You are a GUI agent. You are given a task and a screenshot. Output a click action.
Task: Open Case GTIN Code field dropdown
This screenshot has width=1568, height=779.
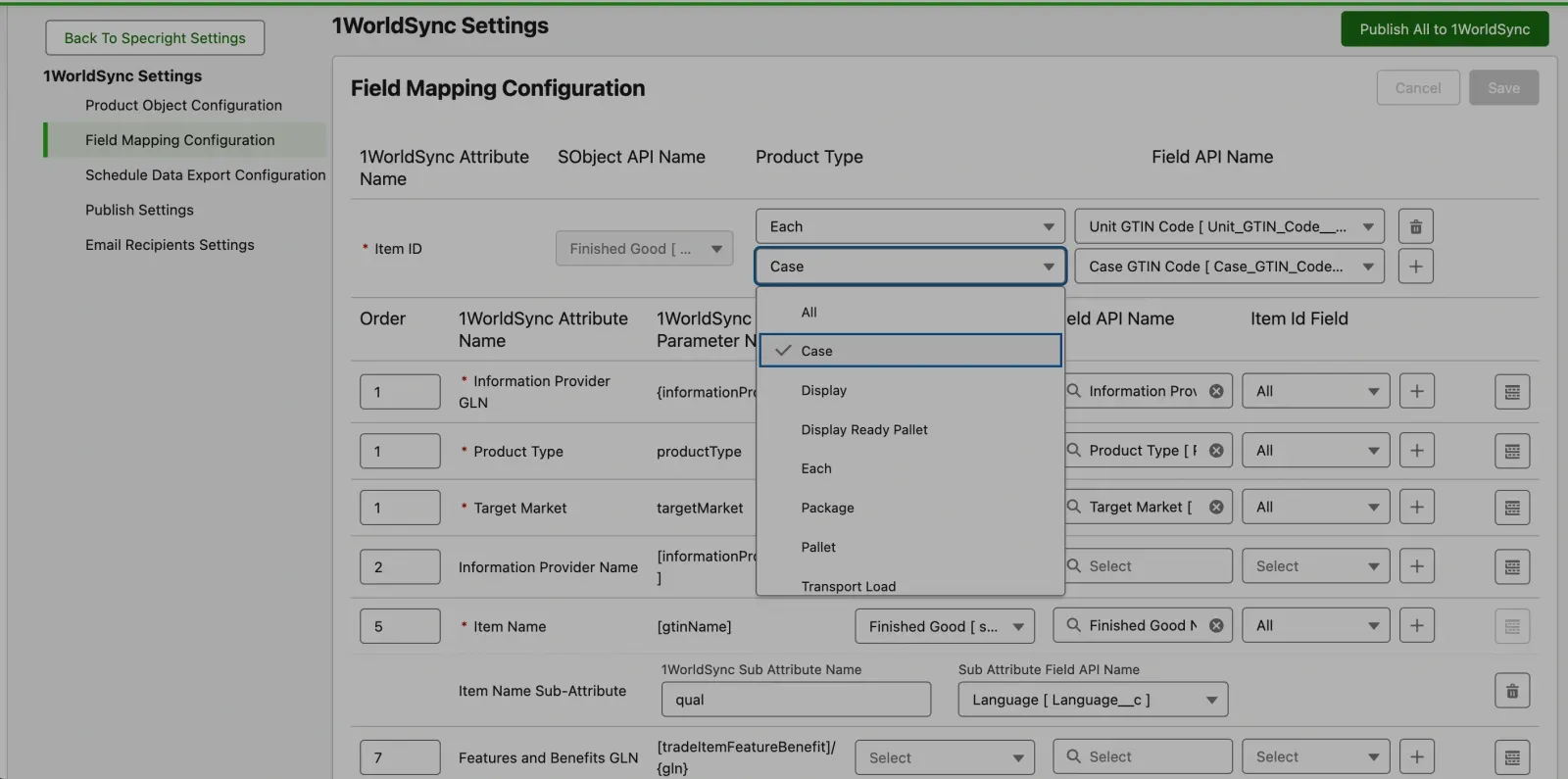tap(1230, 267)
